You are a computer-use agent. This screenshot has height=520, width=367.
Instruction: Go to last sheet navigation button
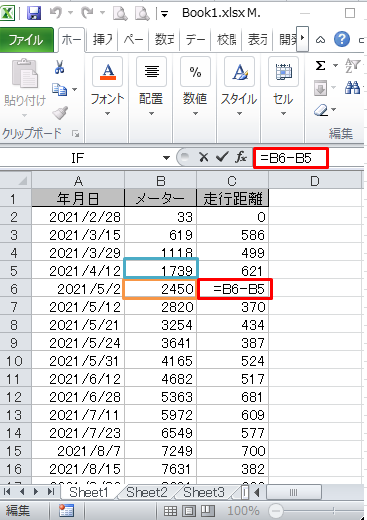(x=51, y=492)
